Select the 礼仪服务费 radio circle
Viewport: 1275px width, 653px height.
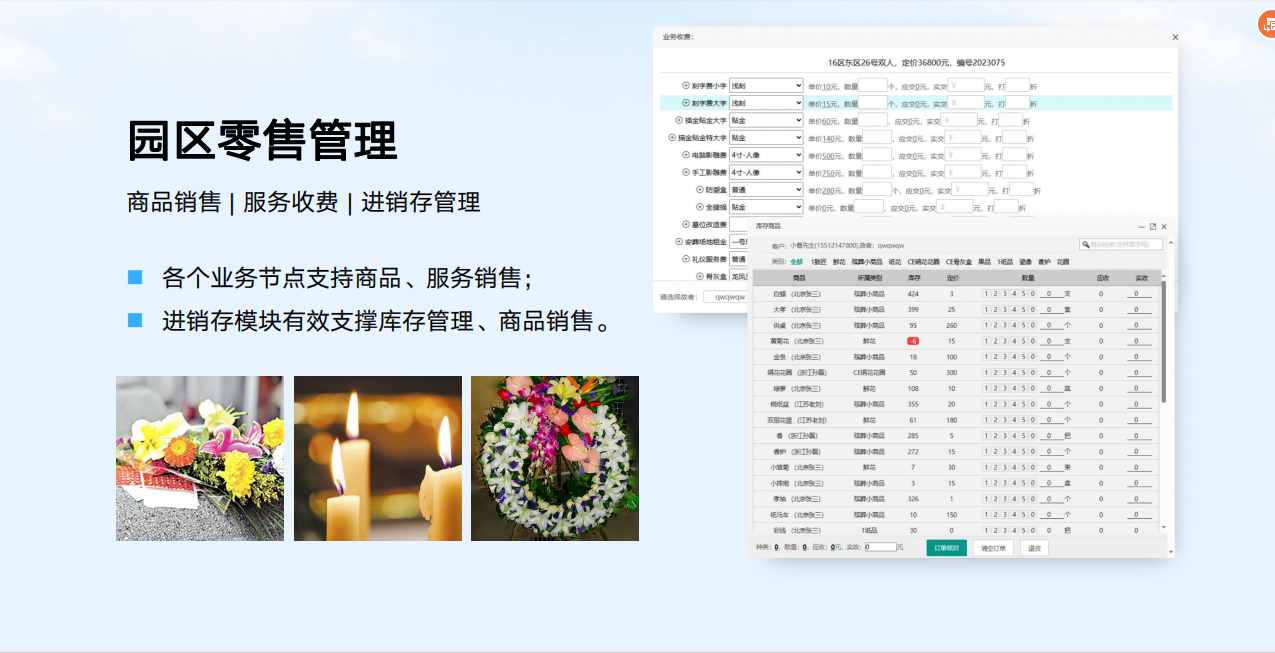tap(686, 259)
